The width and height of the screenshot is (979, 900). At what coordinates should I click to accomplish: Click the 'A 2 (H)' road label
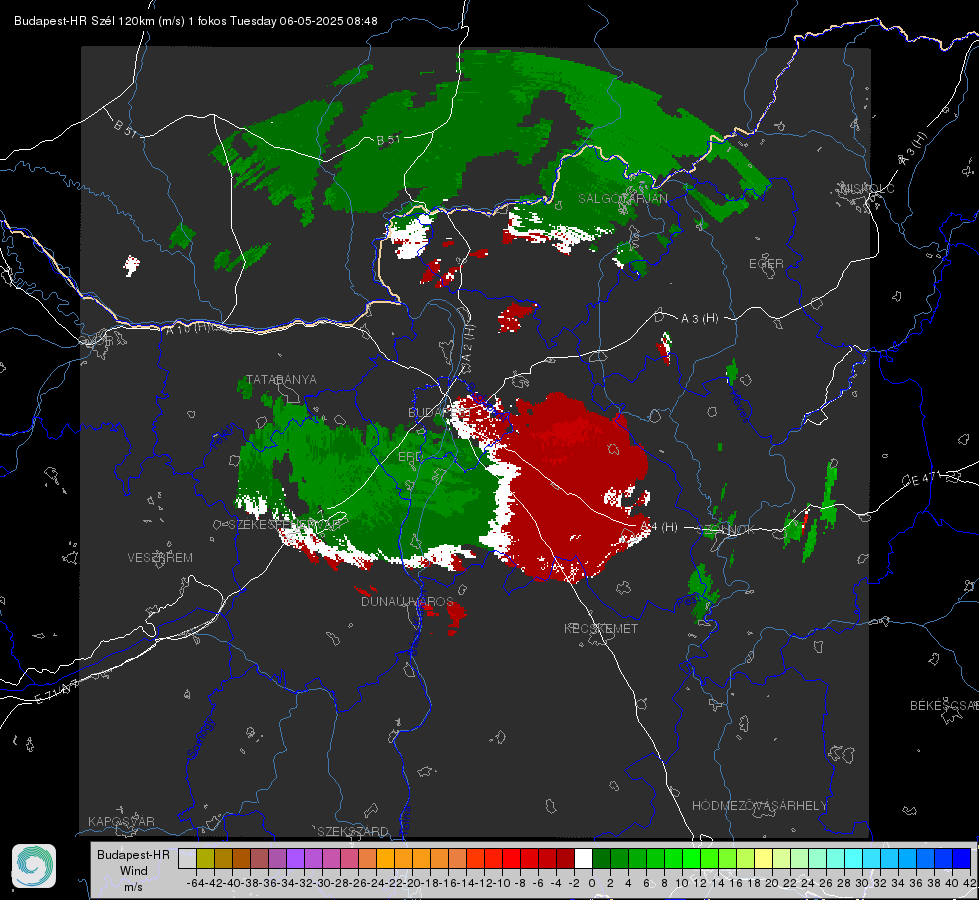tap(468, 344)
